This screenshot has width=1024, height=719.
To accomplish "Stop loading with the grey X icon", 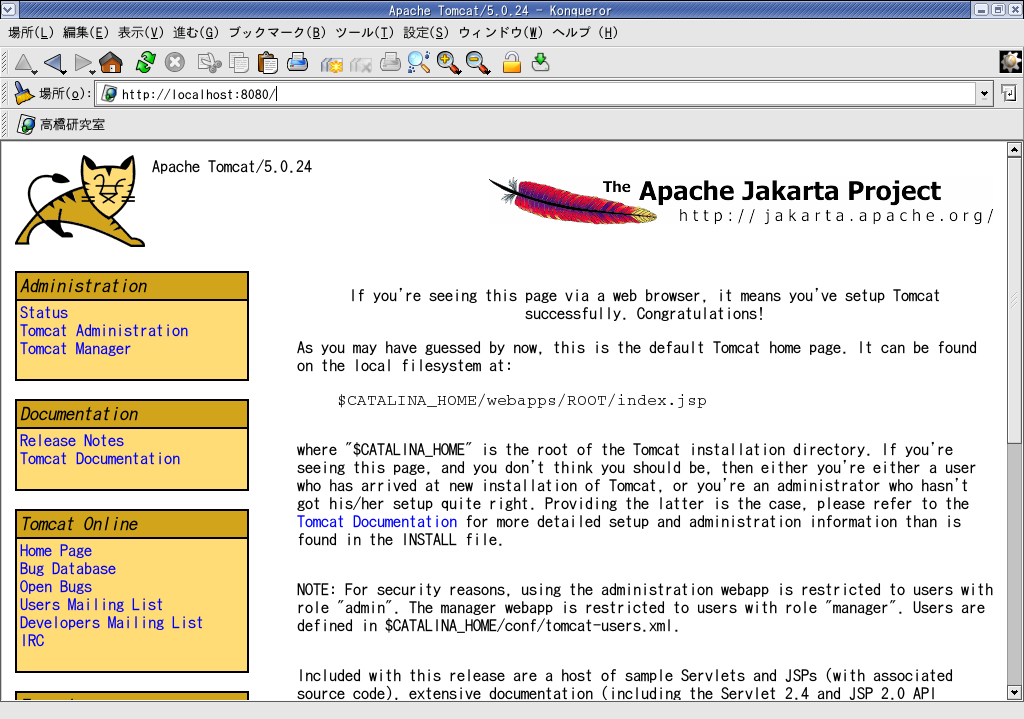I will [174, 63].
